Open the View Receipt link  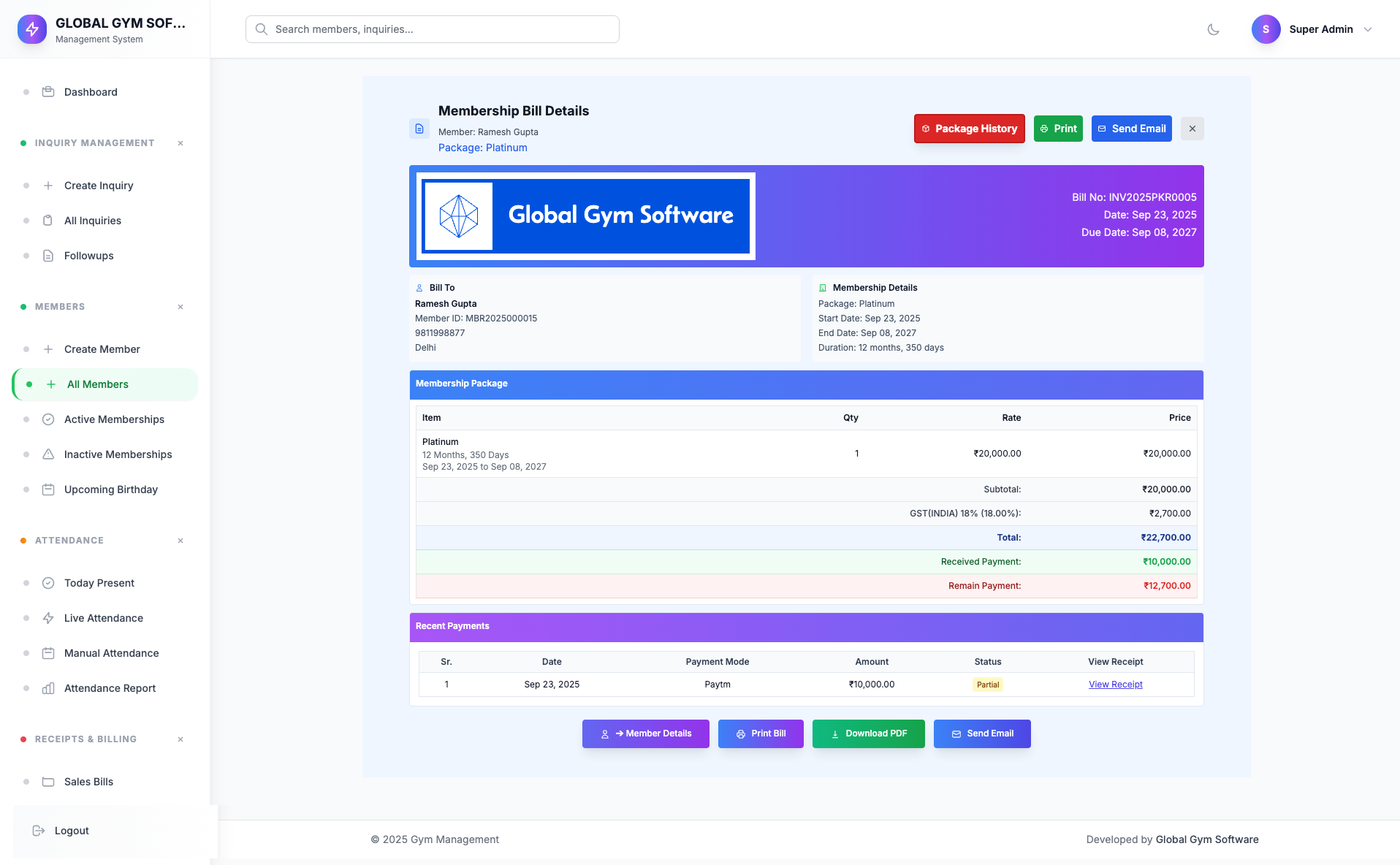coord(1115,685)
